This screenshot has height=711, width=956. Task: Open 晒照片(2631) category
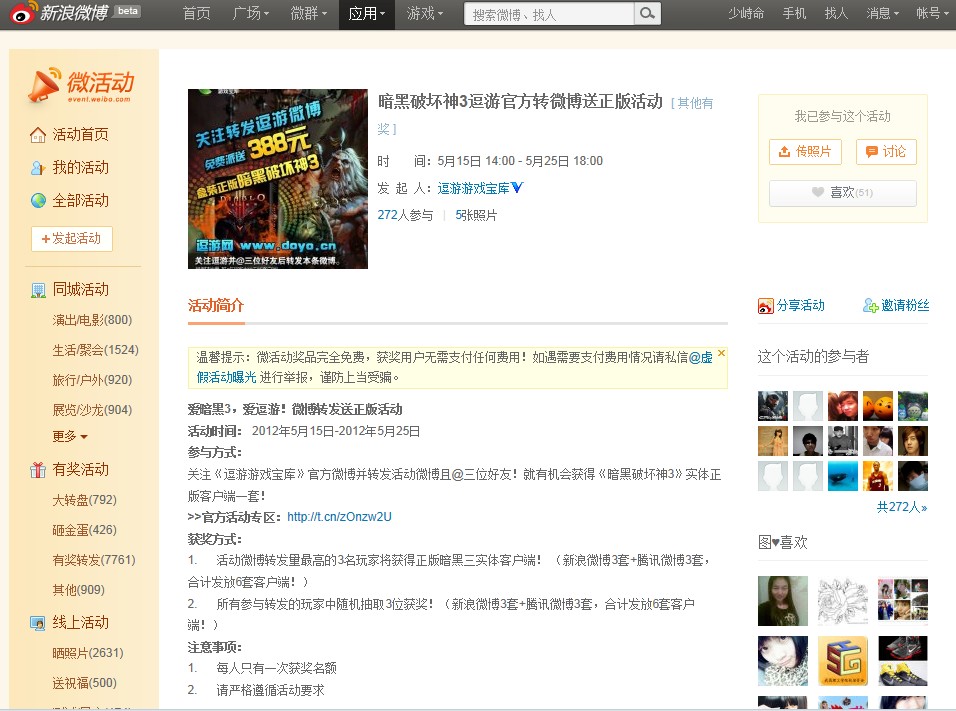coord(88,653)
